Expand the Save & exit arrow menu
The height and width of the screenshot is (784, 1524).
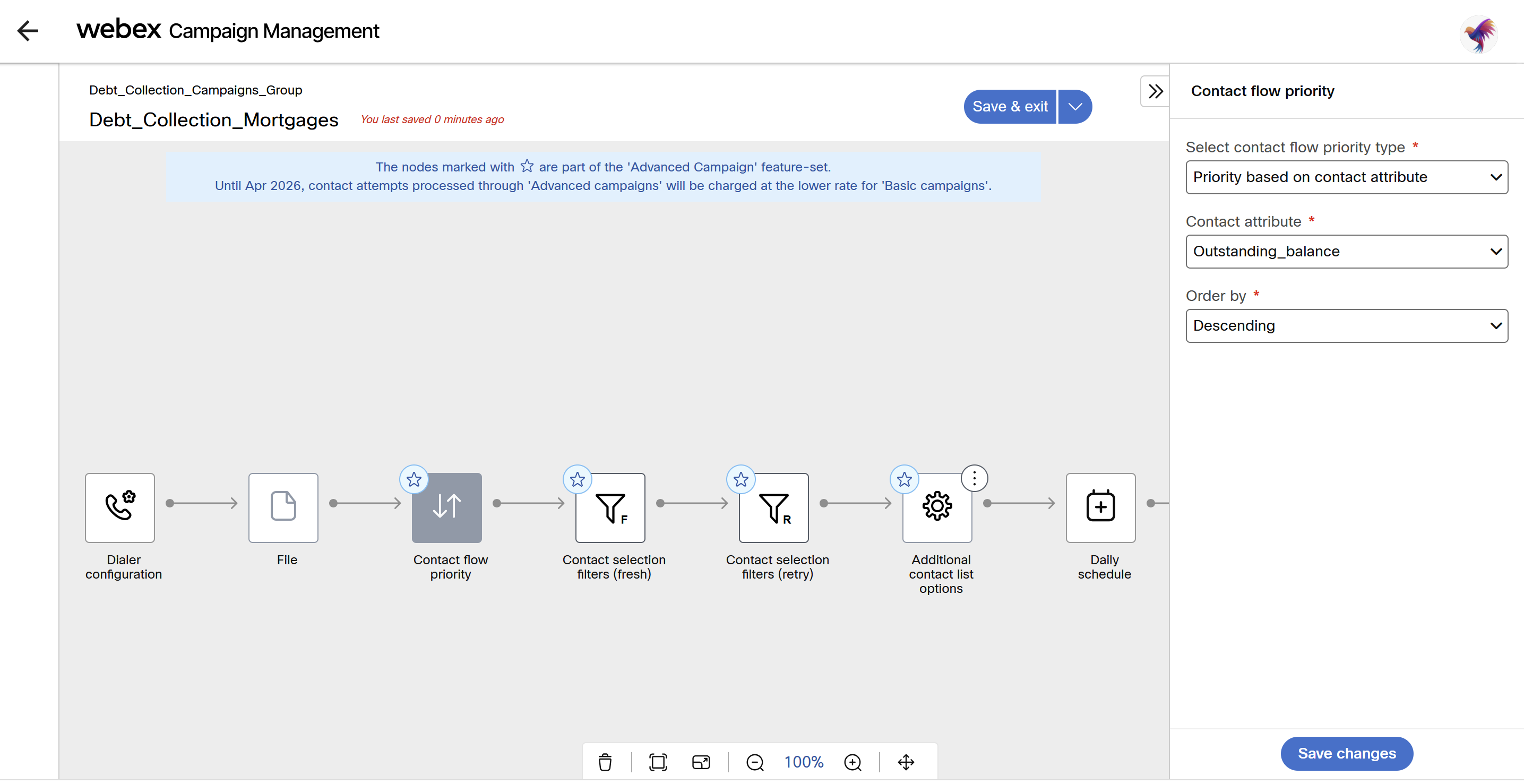[x=1075, y=107]
